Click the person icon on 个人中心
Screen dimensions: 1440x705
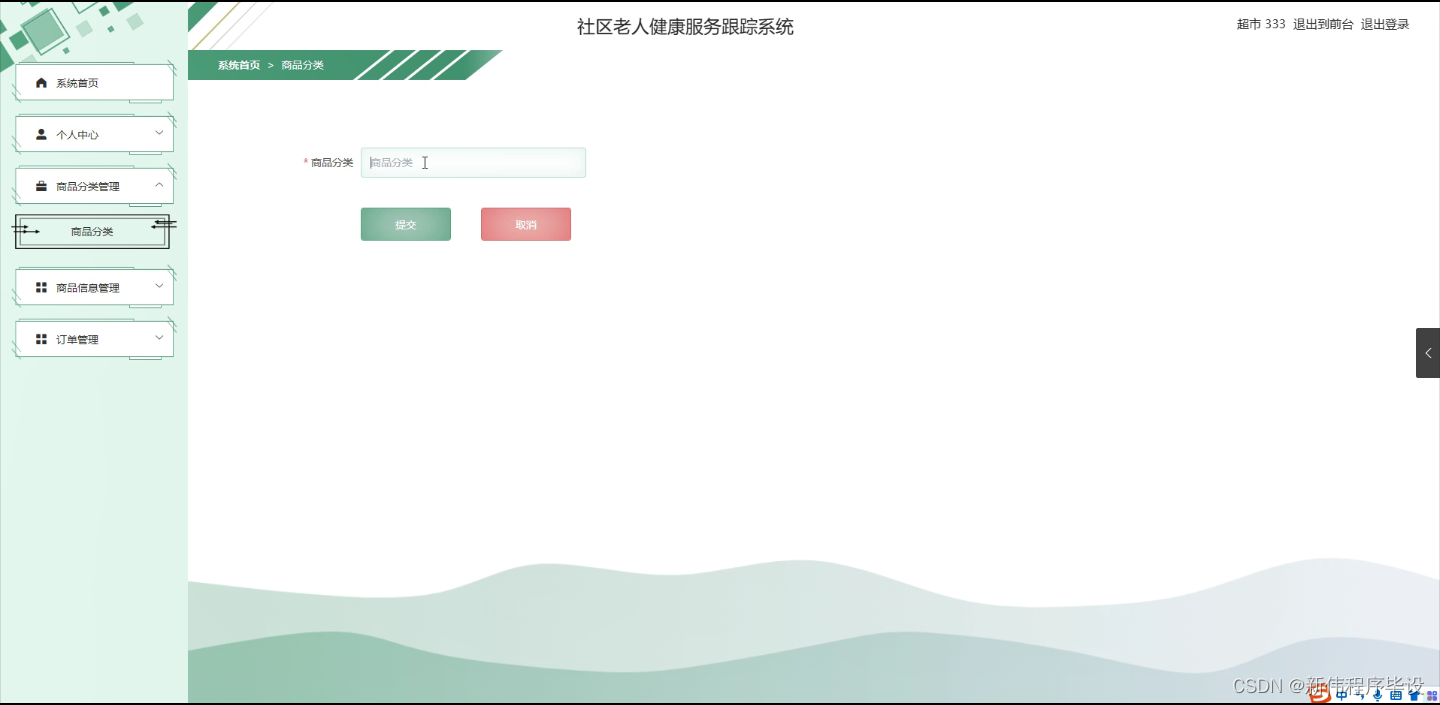pos(41,133)
